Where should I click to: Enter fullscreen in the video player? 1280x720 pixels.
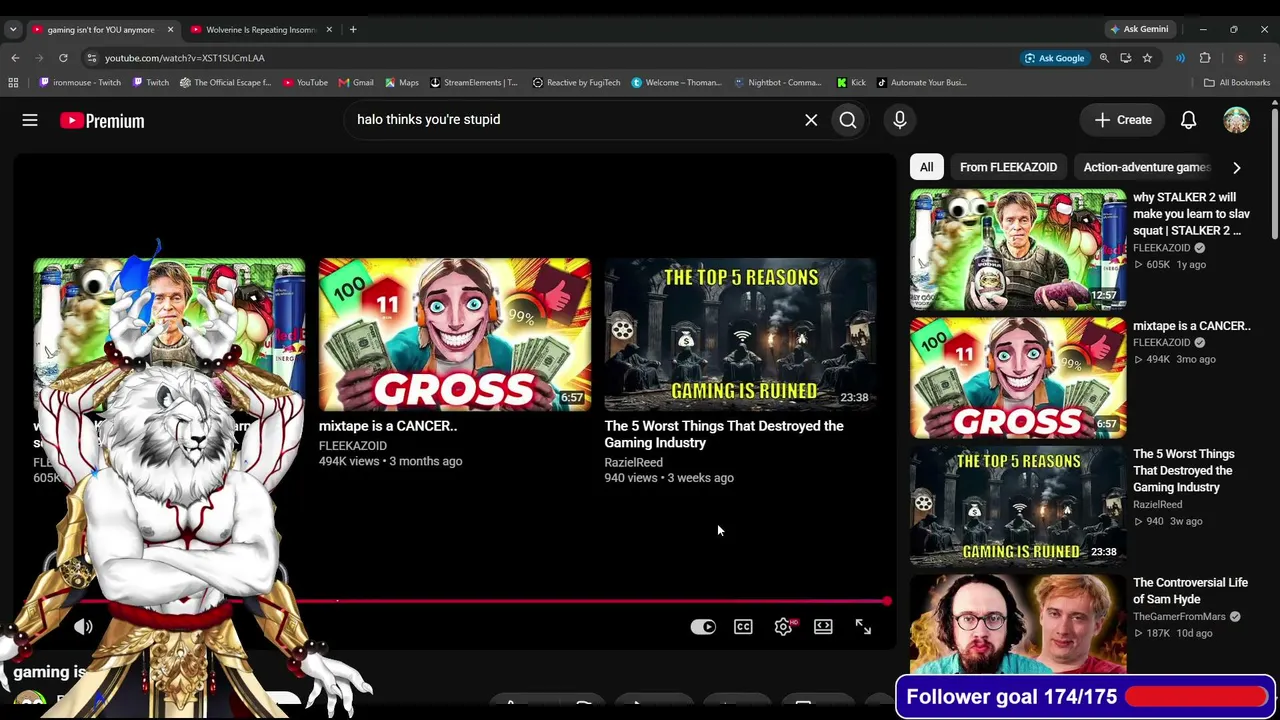tap(863, 627)
